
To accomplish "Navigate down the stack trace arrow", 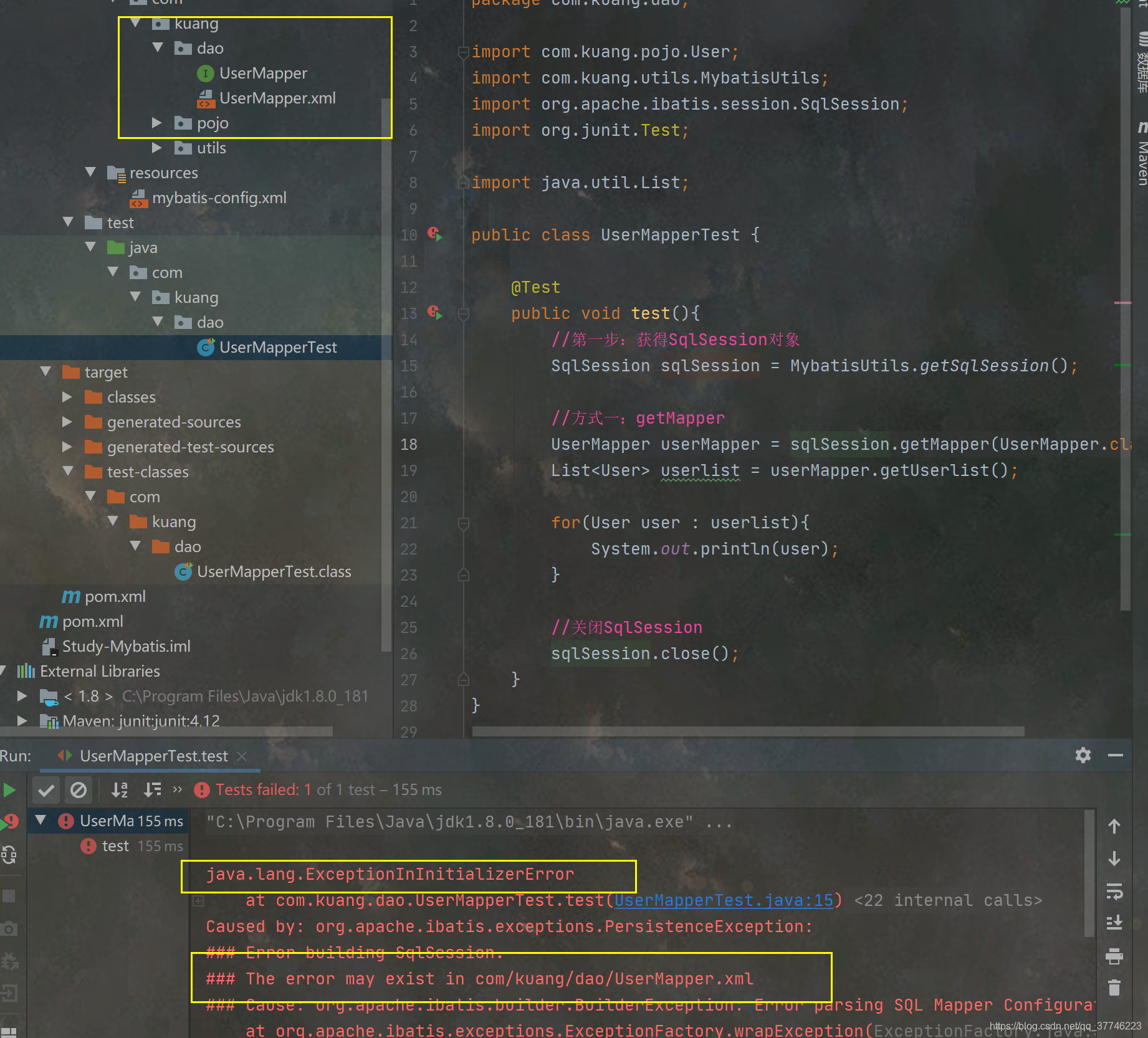I will 1114,859.
